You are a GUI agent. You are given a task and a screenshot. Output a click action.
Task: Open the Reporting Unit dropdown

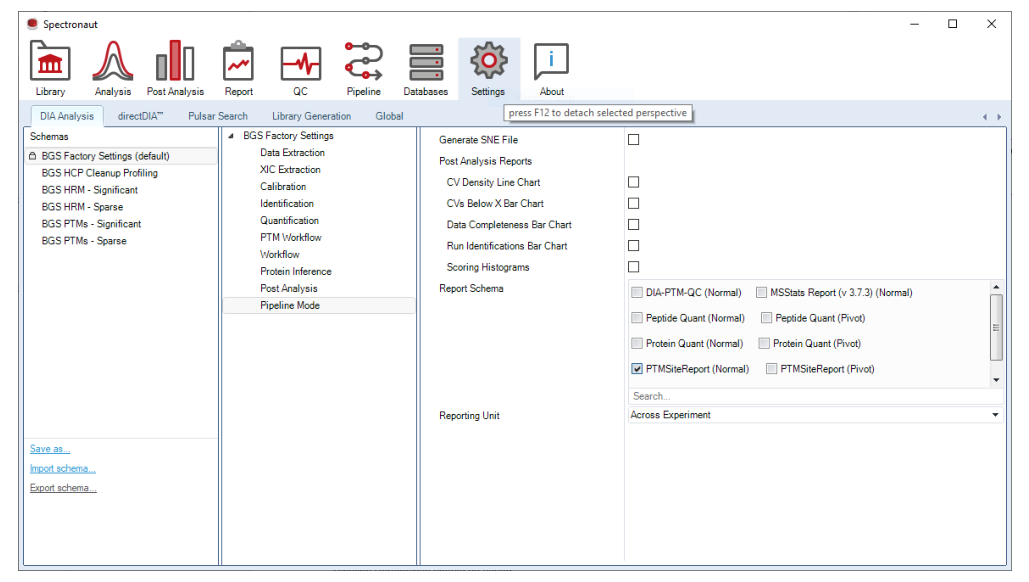[x=815, y=415]
